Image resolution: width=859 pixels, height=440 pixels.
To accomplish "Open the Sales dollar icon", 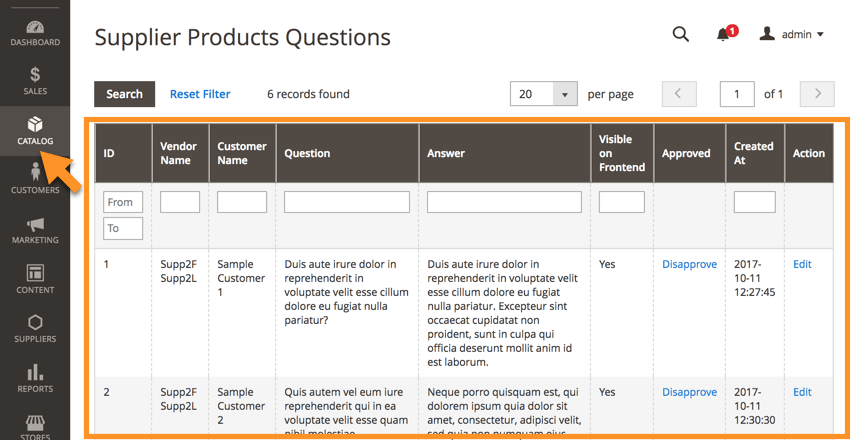I will click(x=35, y=75).
